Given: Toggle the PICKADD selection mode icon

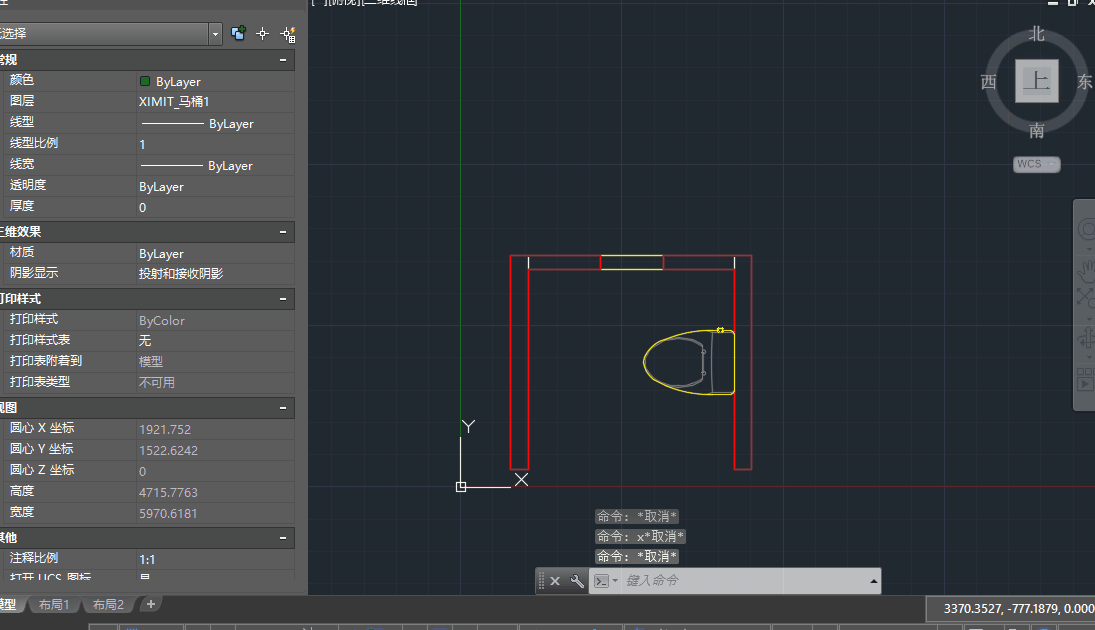Looking at the screenshot, I should click(x=238, y=33).
